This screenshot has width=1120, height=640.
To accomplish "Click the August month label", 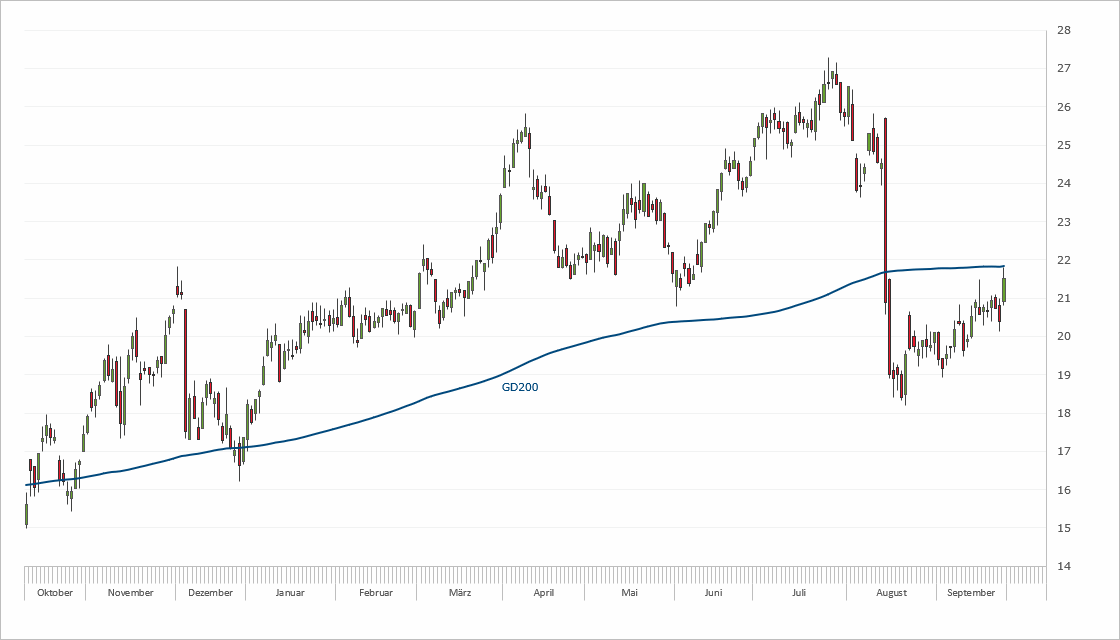I will pyautogui.click(x=891, y=593).
